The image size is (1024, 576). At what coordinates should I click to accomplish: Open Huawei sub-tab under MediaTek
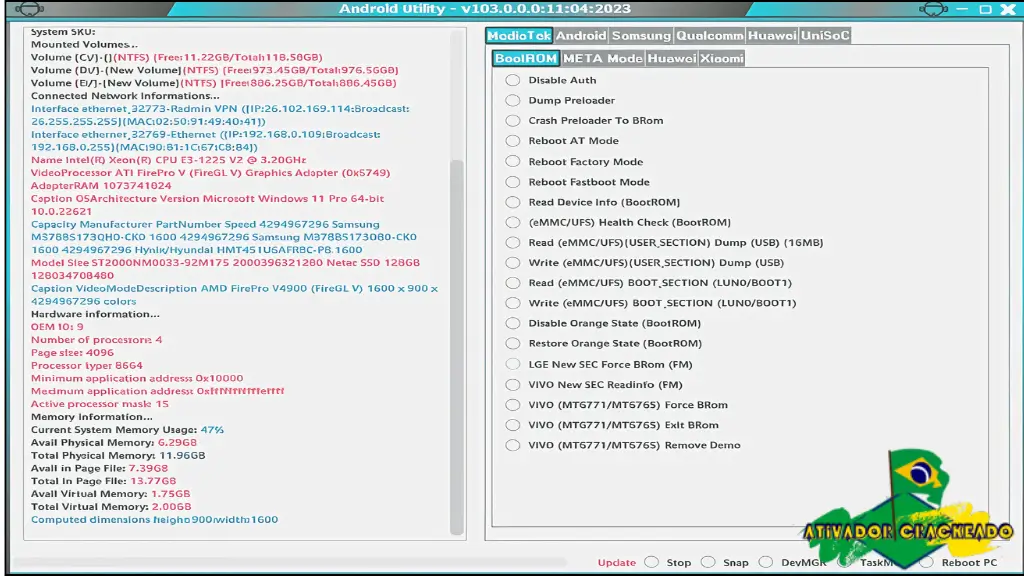click(x=671, y=58)
